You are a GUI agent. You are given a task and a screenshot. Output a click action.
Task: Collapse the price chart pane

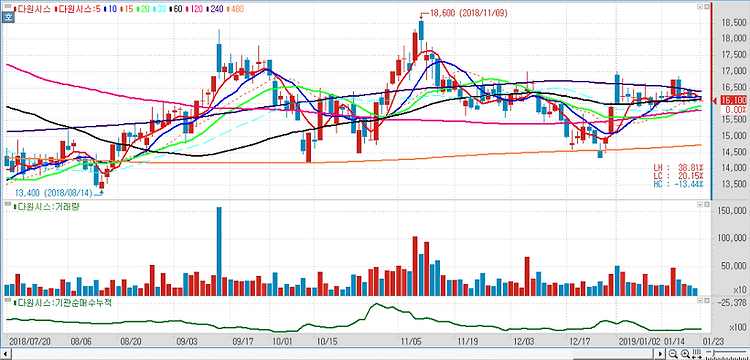699,8
